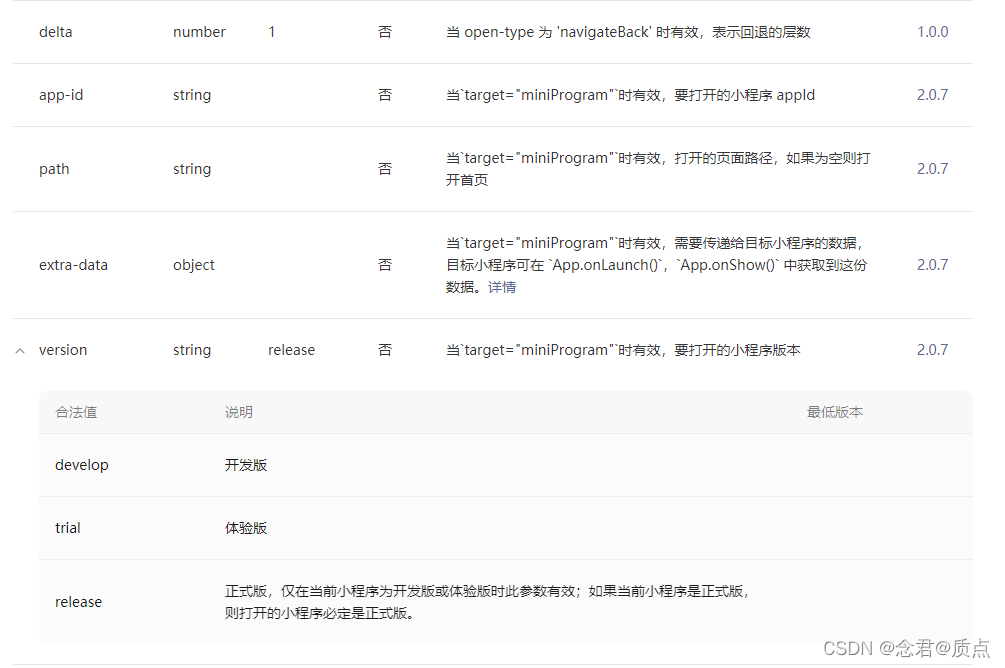Select the trial legal value row

click(x=67, y=528)
